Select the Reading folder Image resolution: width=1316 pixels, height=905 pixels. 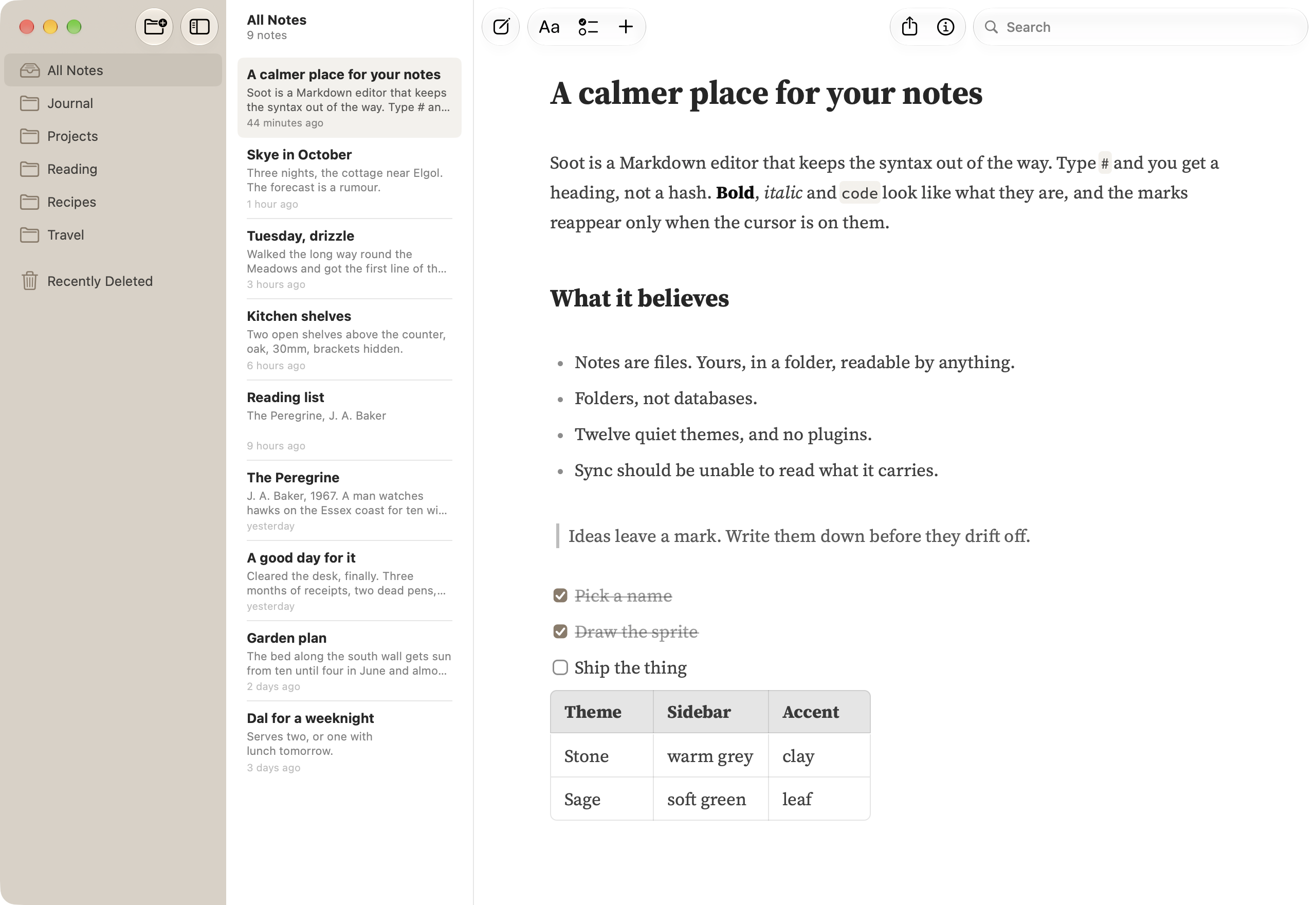point(113,169)
